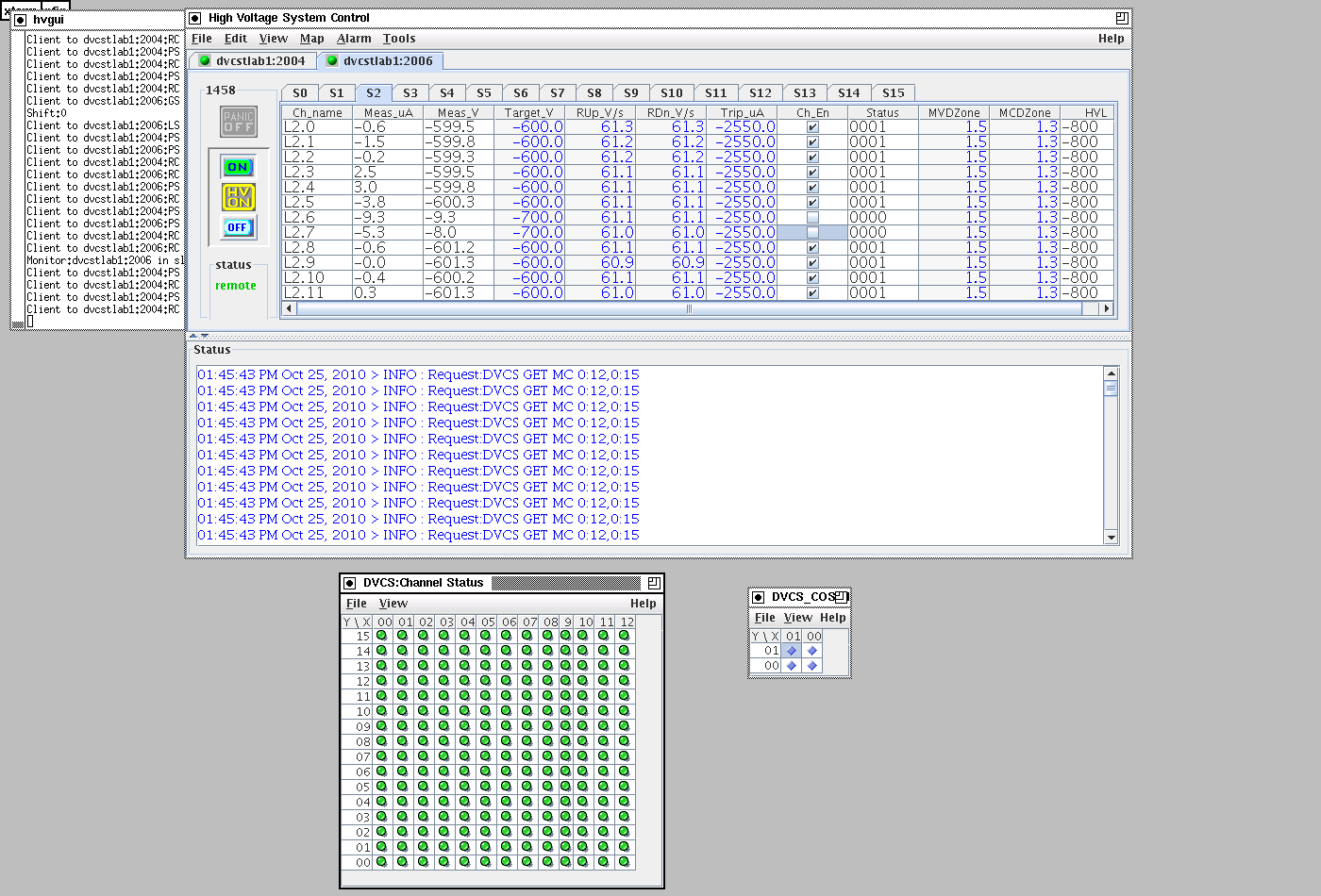1321x896 pixels.
Task: Click green status icon on dvcstlab1:2004 tab
Action: 205,61
